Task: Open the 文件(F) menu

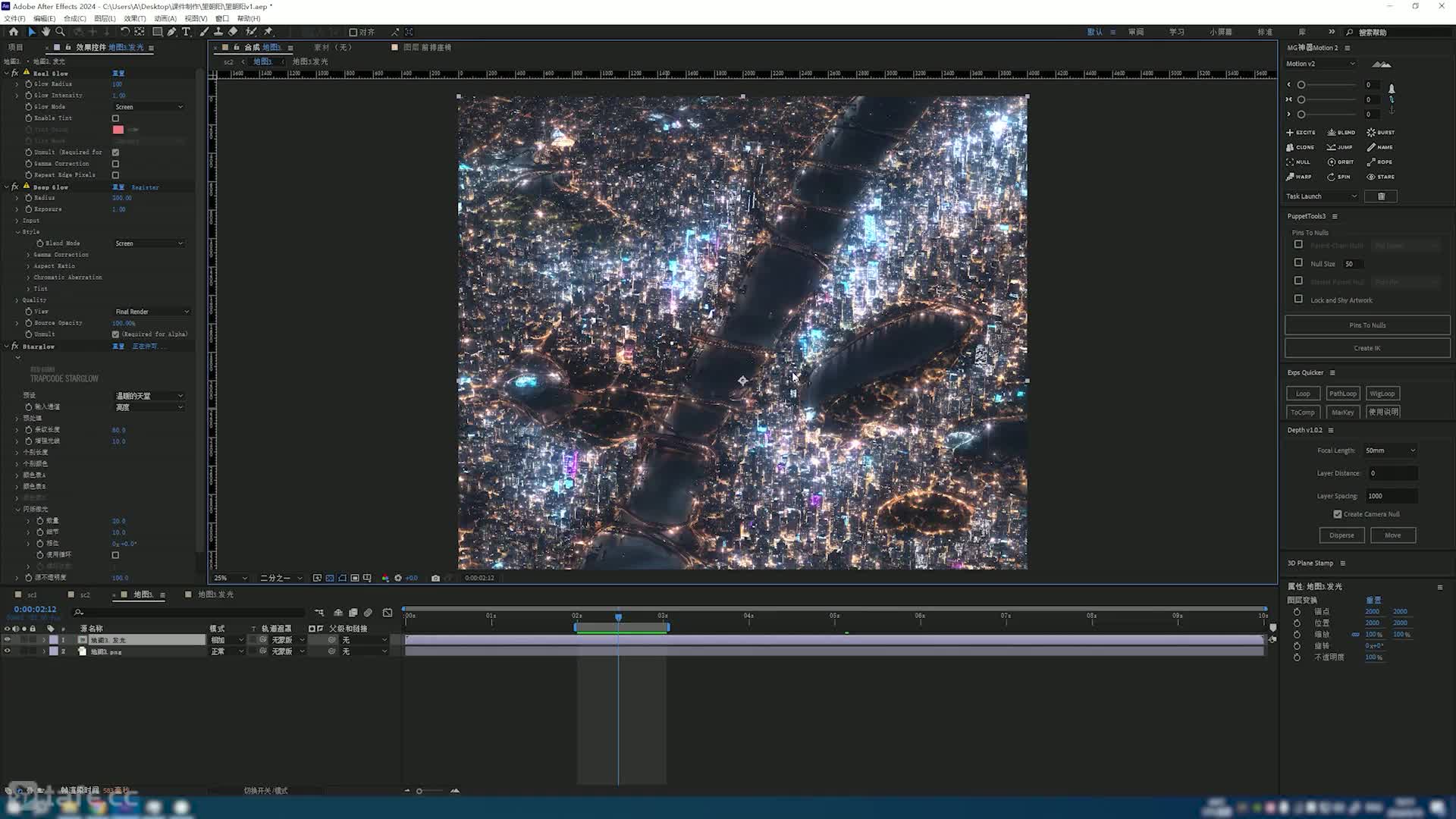Action: click(14, 18)
